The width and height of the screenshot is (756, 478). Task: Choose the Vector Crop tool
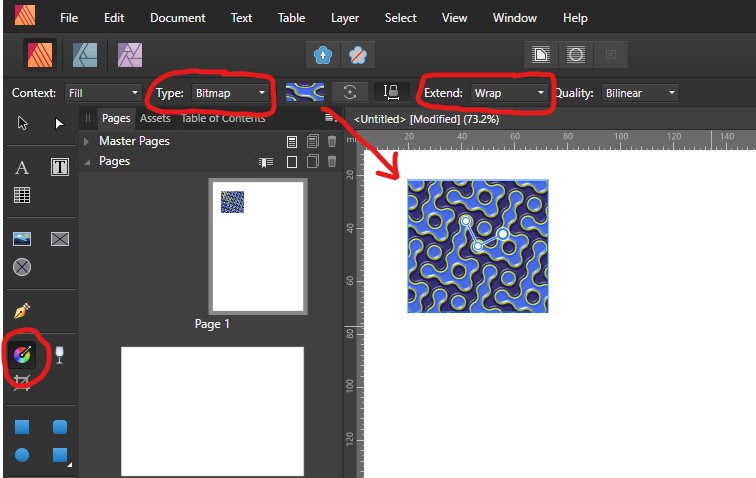tap(22, 382)
